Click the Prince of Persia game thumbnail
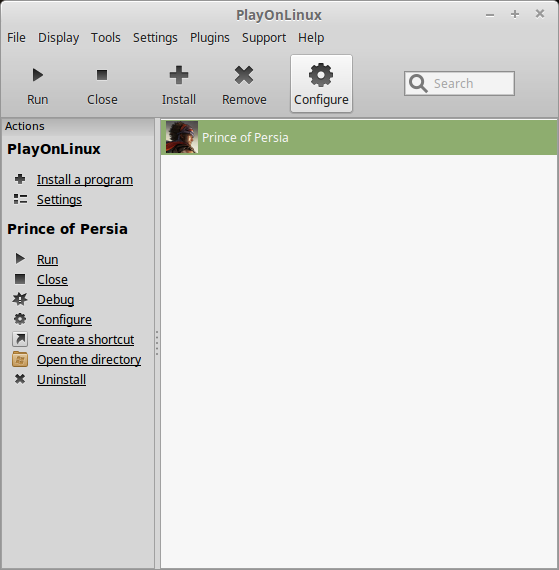 pos(182,137)
